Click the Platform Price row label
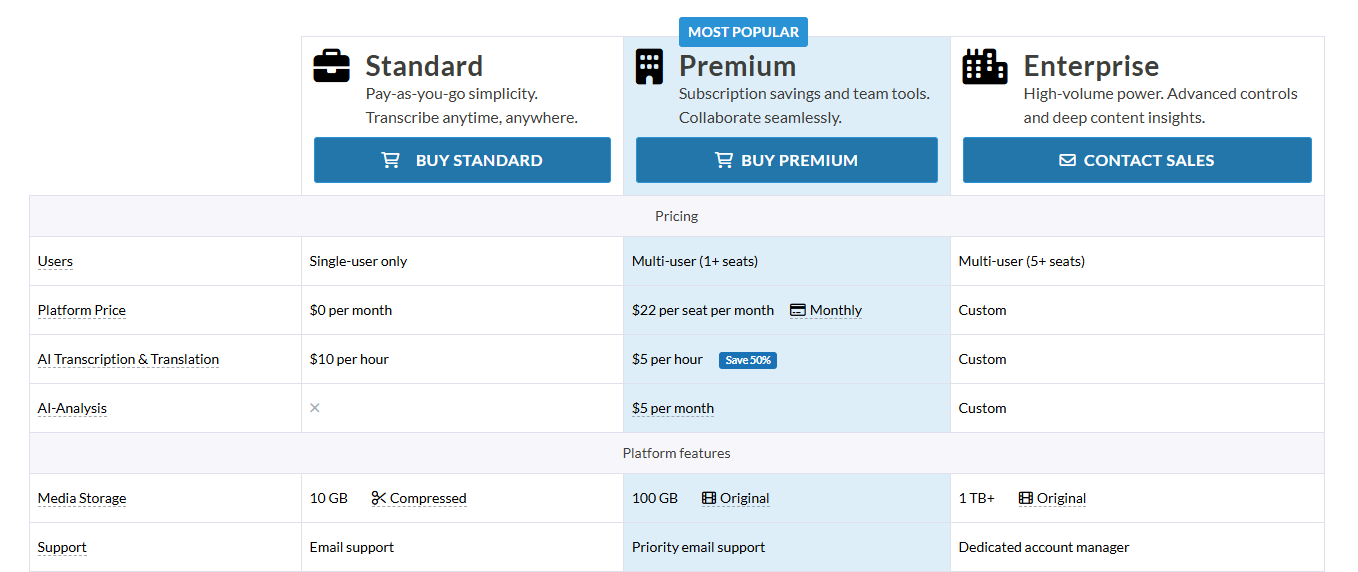Screen dimensions: 1358x572 (x=82, y=310)
